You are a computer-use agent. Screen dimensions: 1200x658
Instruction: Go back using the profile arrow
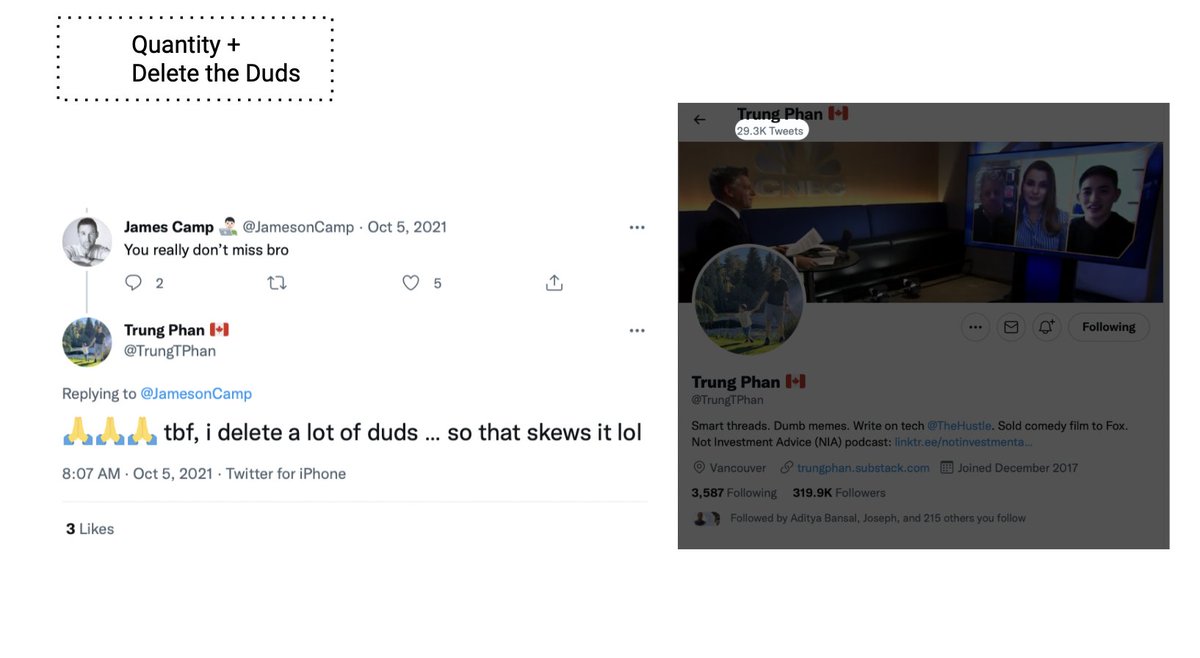699,120
